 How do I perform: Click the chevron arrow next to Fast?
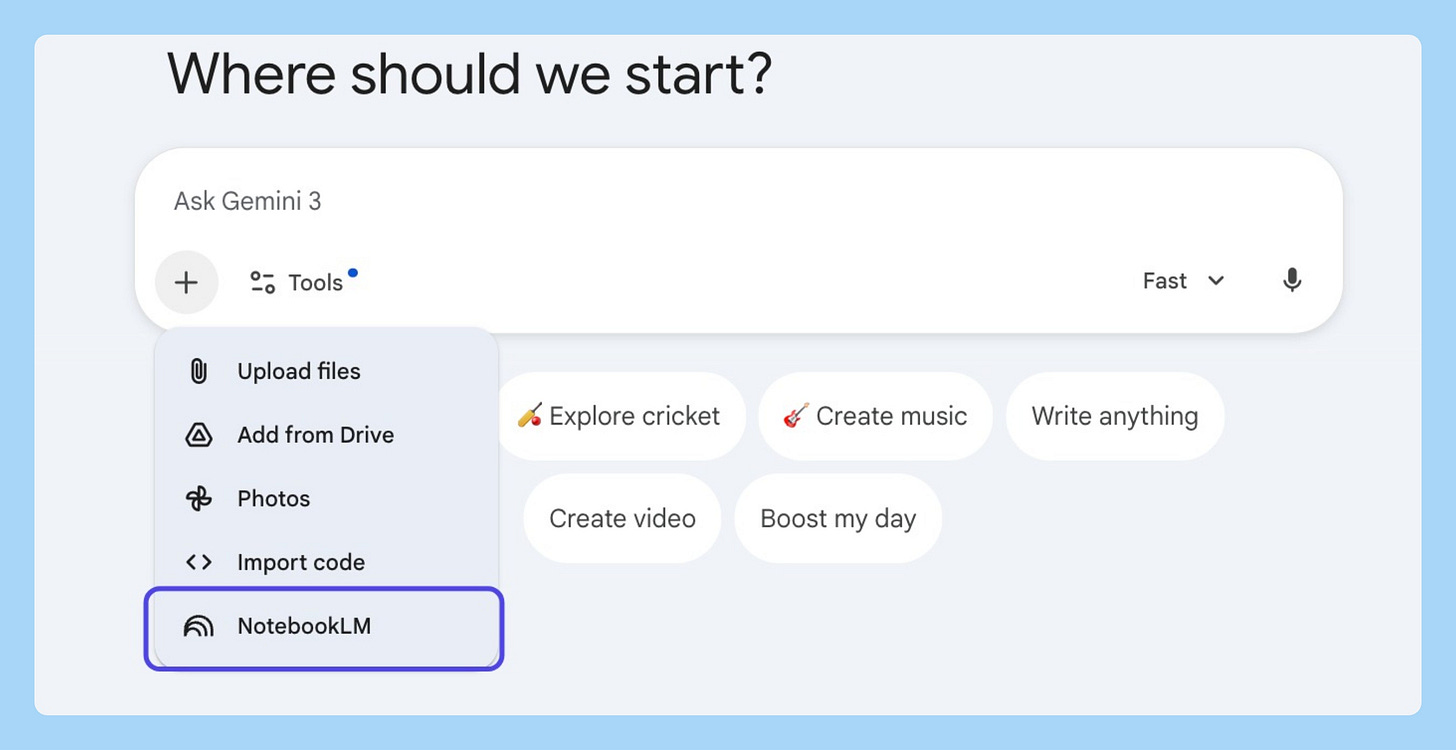point(1216,281)
